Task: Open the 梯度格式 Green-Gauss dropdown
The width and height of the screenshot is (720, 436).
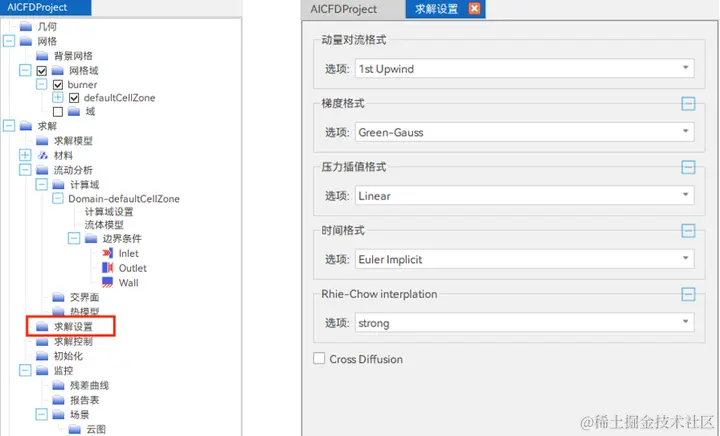Action: (524, 132)
